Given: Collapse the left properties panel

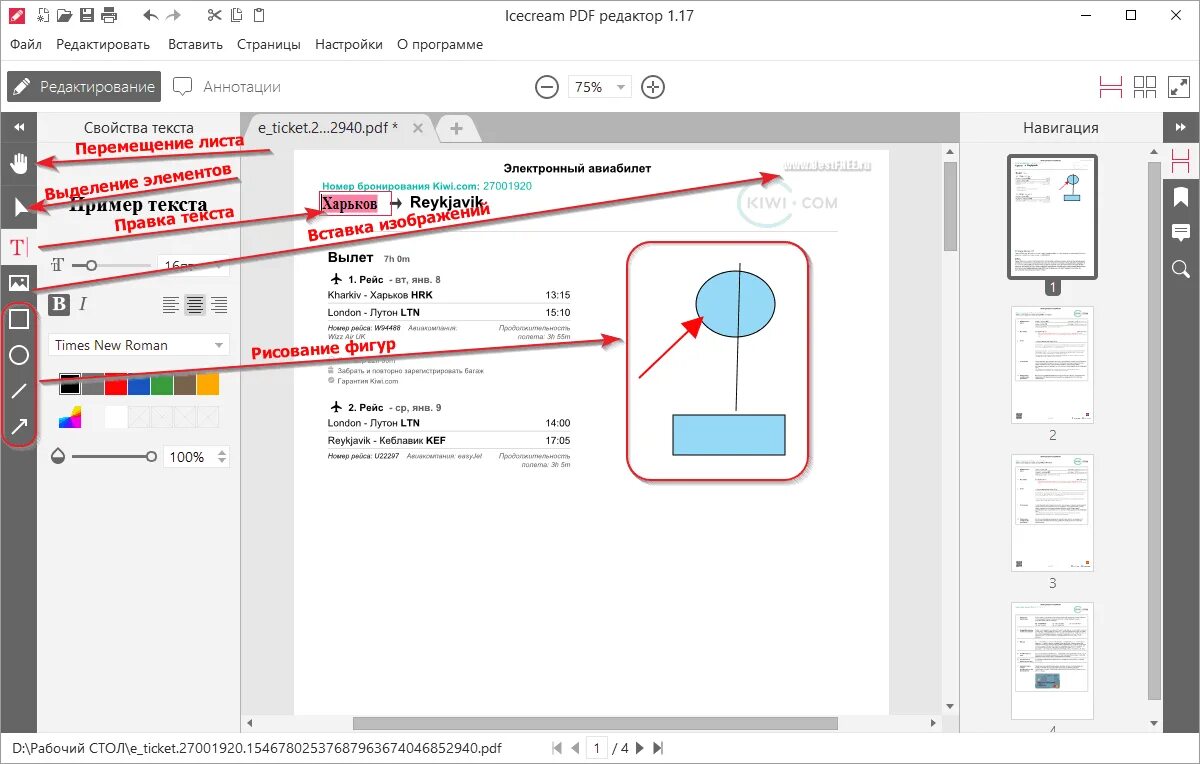Looking at the screenshot, I should coord(18,127).
